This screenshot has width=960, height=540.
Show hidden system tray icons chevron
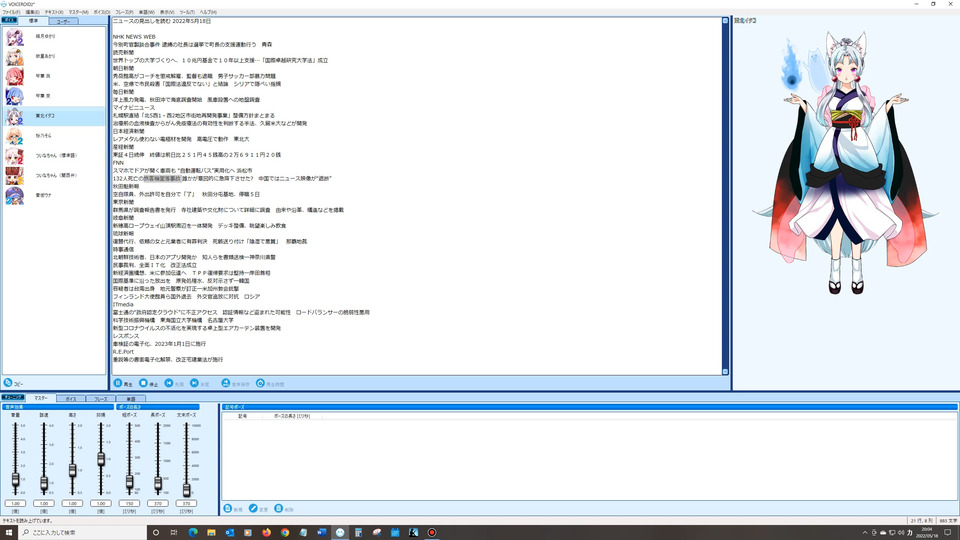tap(864, 533)
